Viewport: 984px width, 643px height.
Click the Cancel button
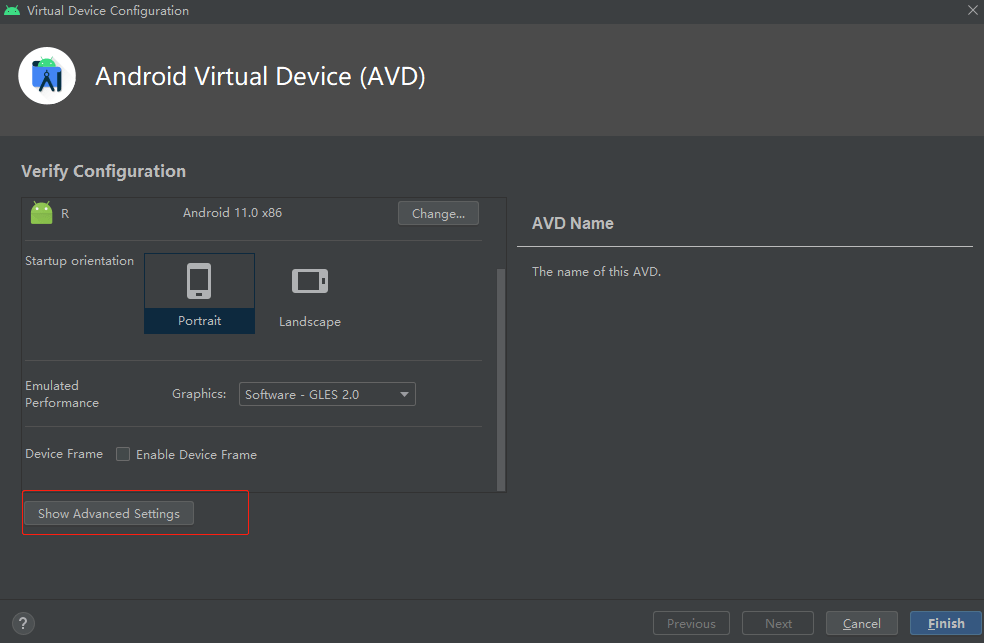(x=862, y=624)
